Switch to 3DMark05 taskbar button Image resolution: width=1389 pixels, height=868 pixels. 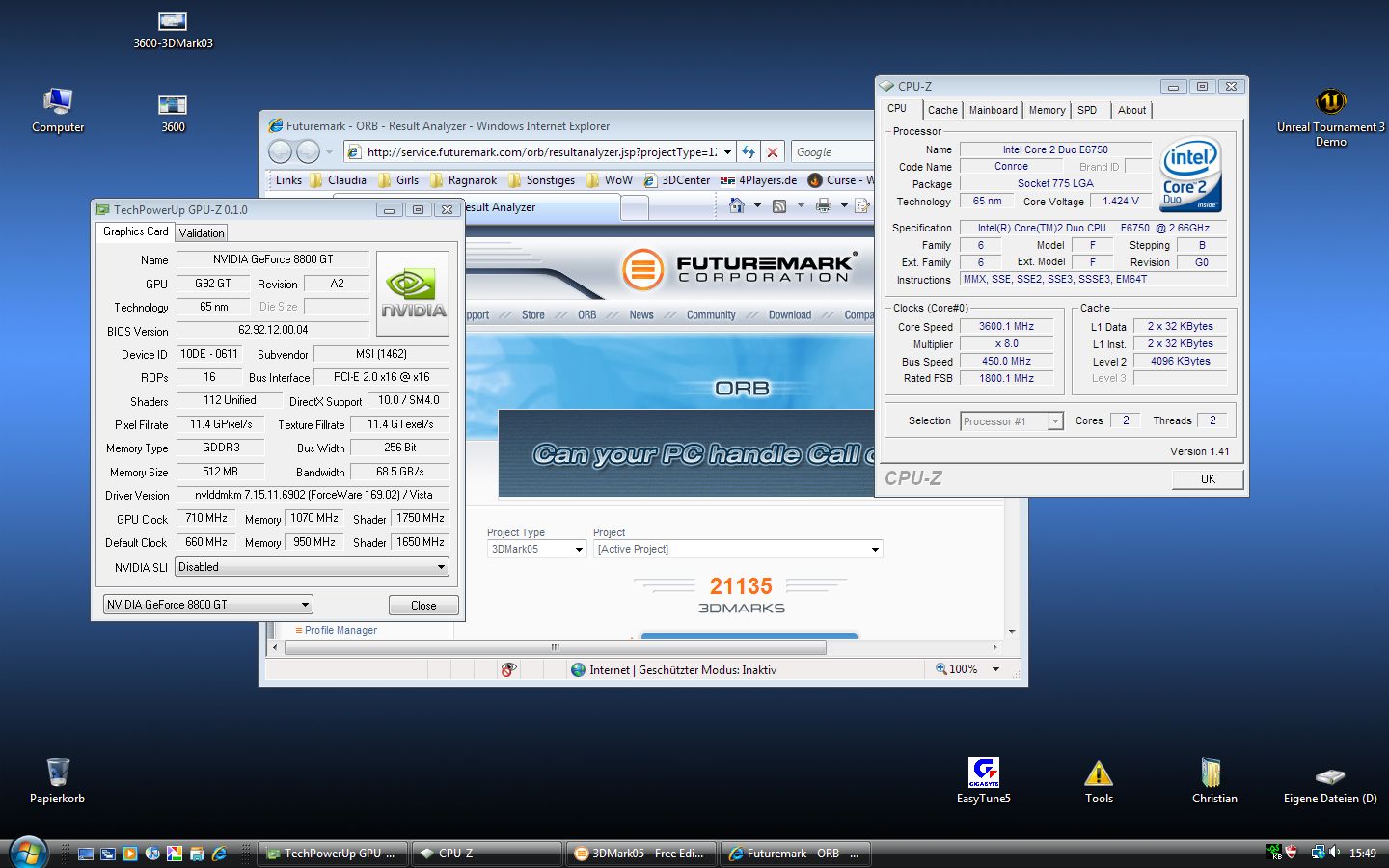pos(640,853)
